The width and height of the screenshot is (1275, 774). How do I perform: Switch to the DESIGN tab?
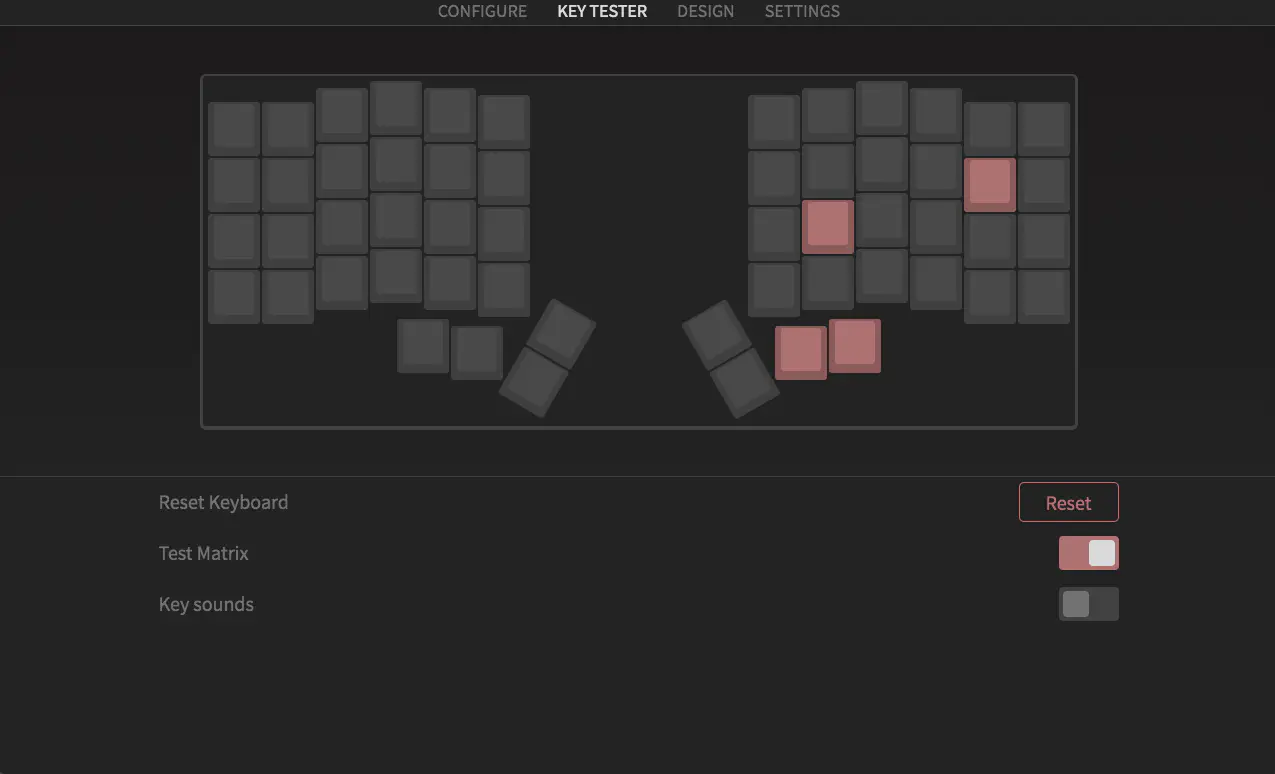[x=705, y=12]
